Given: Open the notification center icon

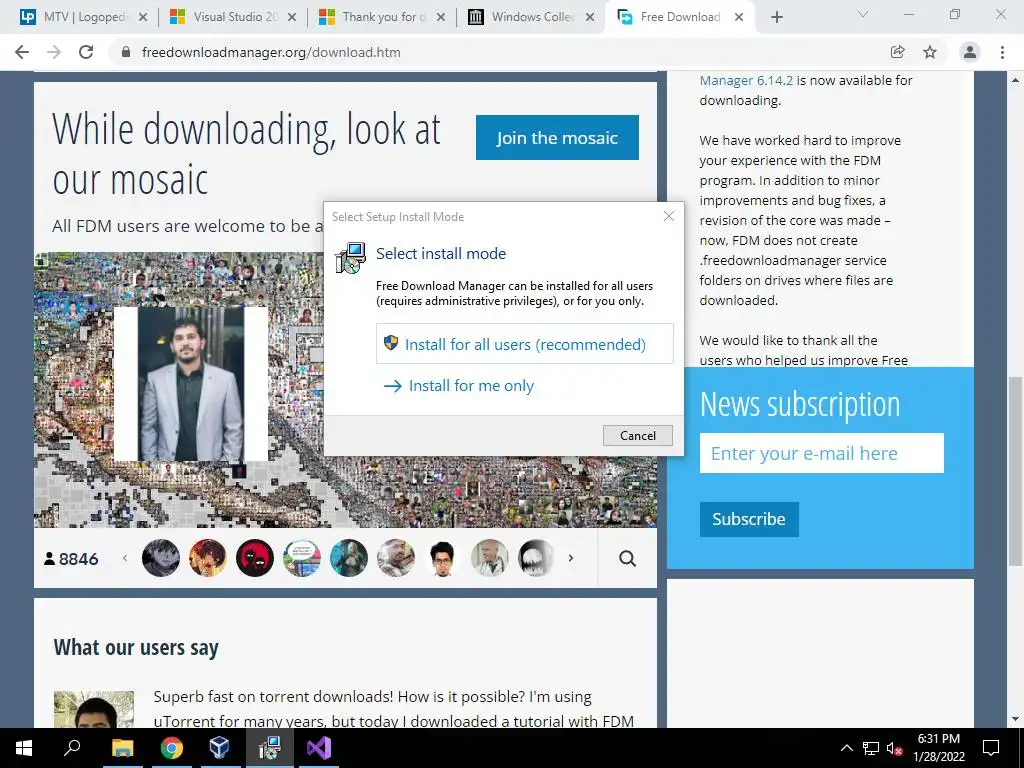Looking at the screenshot, I should (991, 748).
